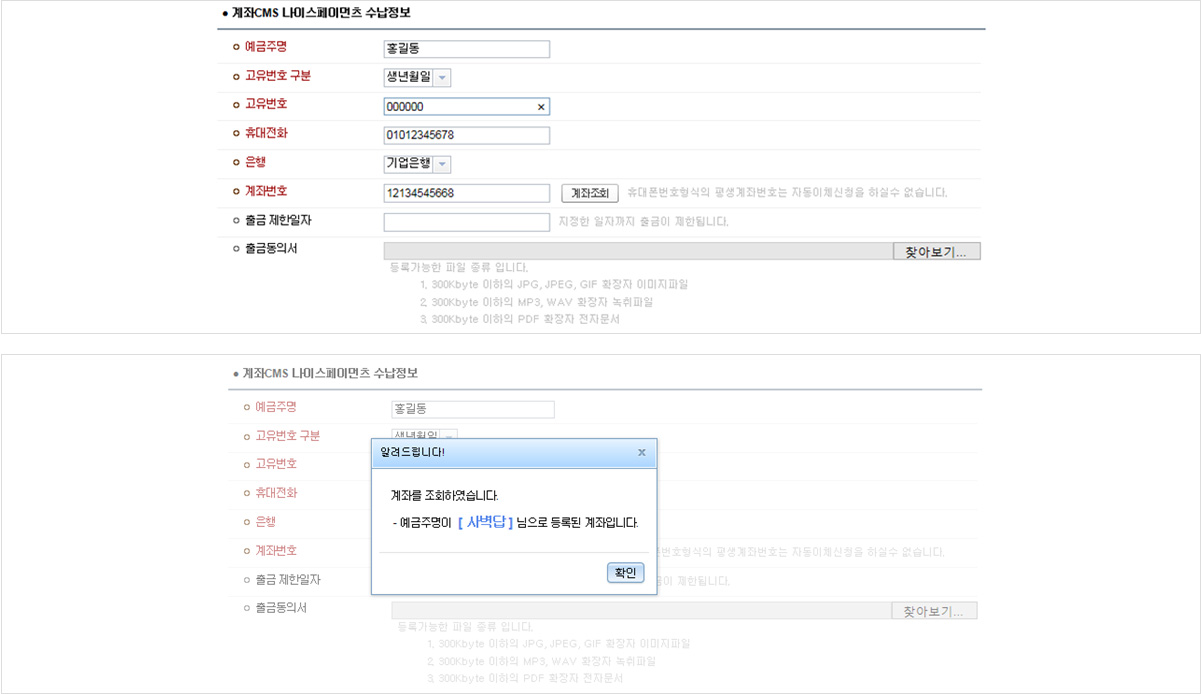Click the dimmed 예금주명 field behind the dialog
The width and height of the screenshot is (1201, 694).
472,409
